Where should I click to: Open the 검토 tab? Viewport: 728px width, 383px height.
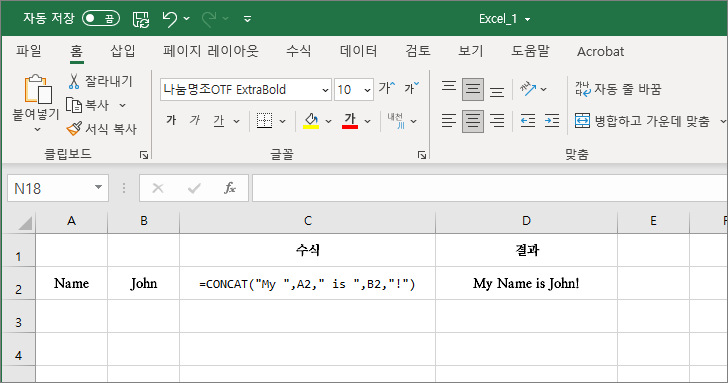pyautogui.click(x=418, y=51)
